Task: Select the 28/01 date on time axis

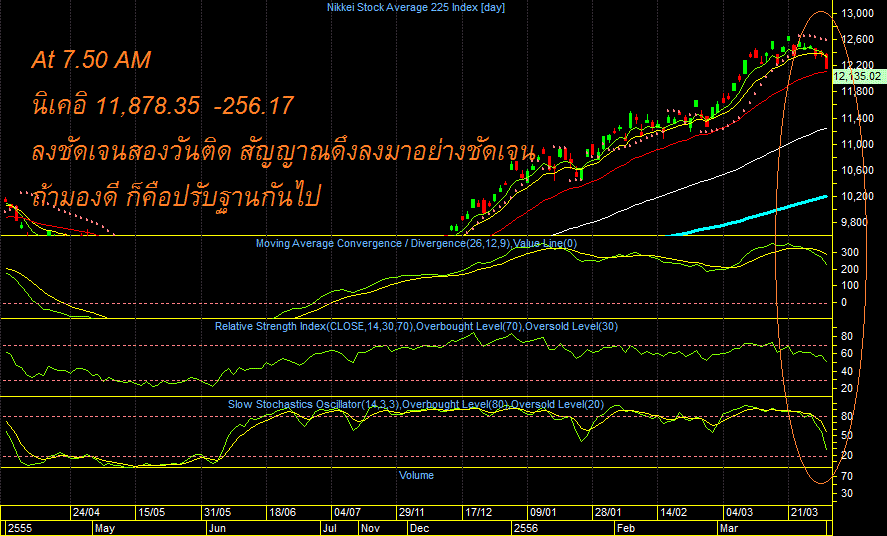Action: pos(608,512)
